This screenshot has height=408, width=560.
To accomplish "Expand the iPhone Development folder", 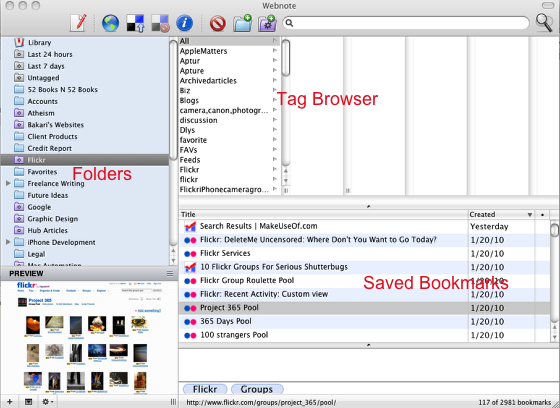I will 8,242.
